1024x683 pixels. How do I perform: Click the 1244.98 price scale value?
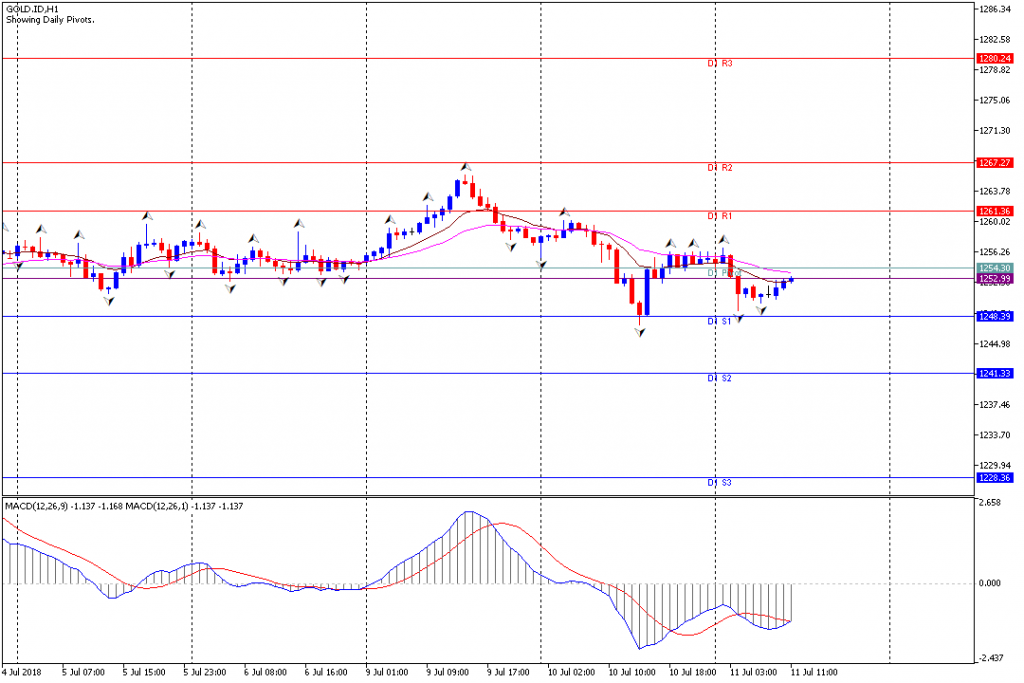coord(995,344)
